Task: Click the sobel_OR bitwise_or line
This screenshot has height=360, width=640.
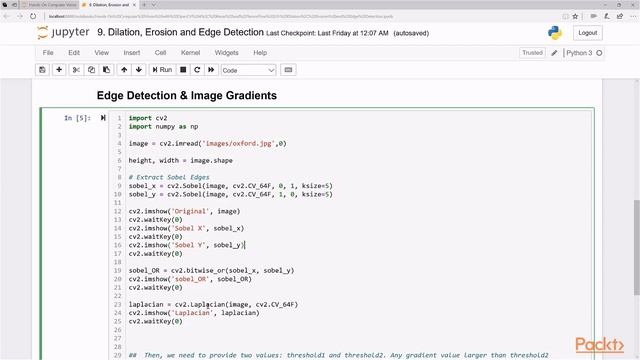Action: pos(211,271)
